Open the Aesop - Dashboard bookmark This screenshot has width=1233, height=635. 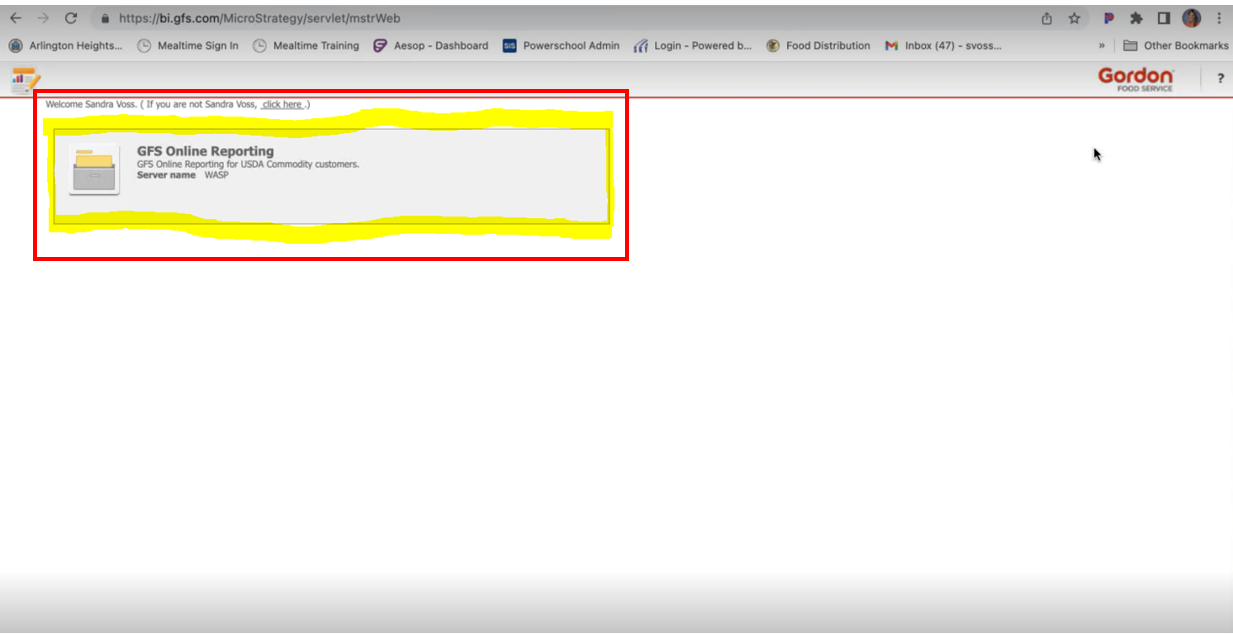[431, 46]
